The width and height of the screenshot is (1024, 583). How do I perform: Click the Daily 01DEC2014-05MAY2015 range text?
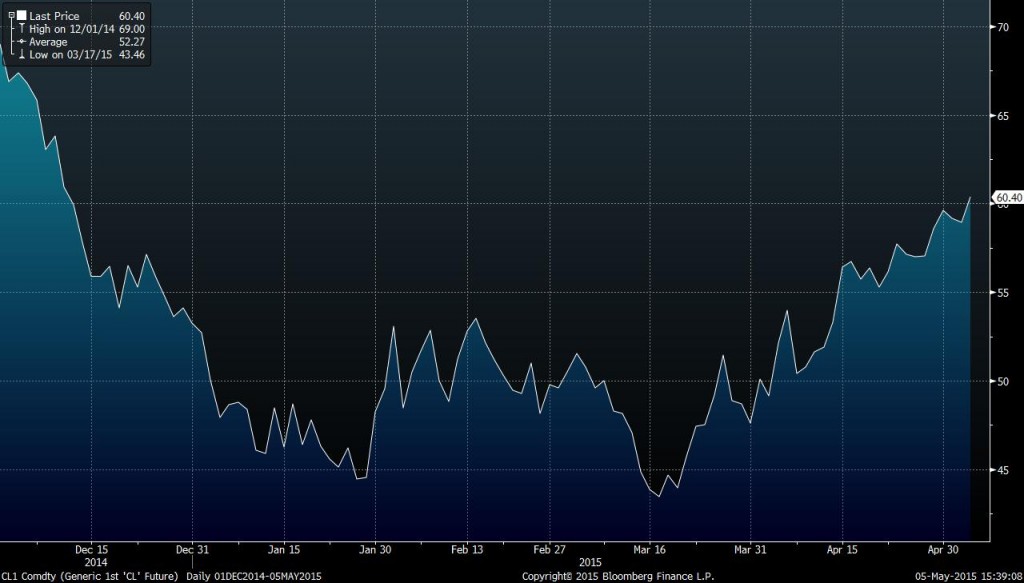click(x=254, y=576)
